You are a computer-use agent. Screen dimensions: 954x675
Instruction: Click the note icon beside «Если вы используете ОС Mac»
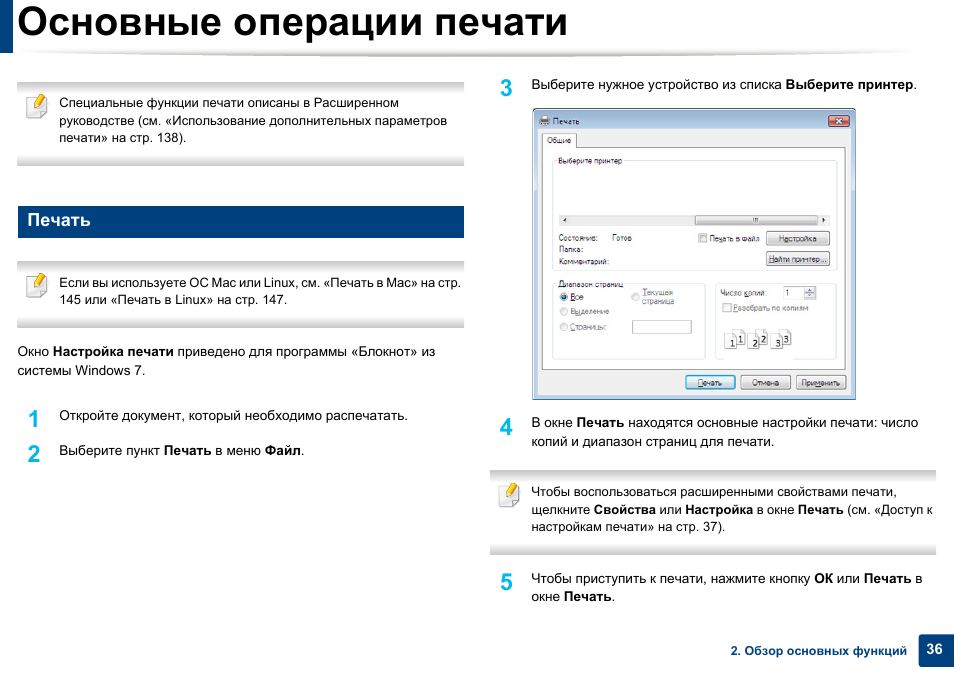click(x=37, y=285)
